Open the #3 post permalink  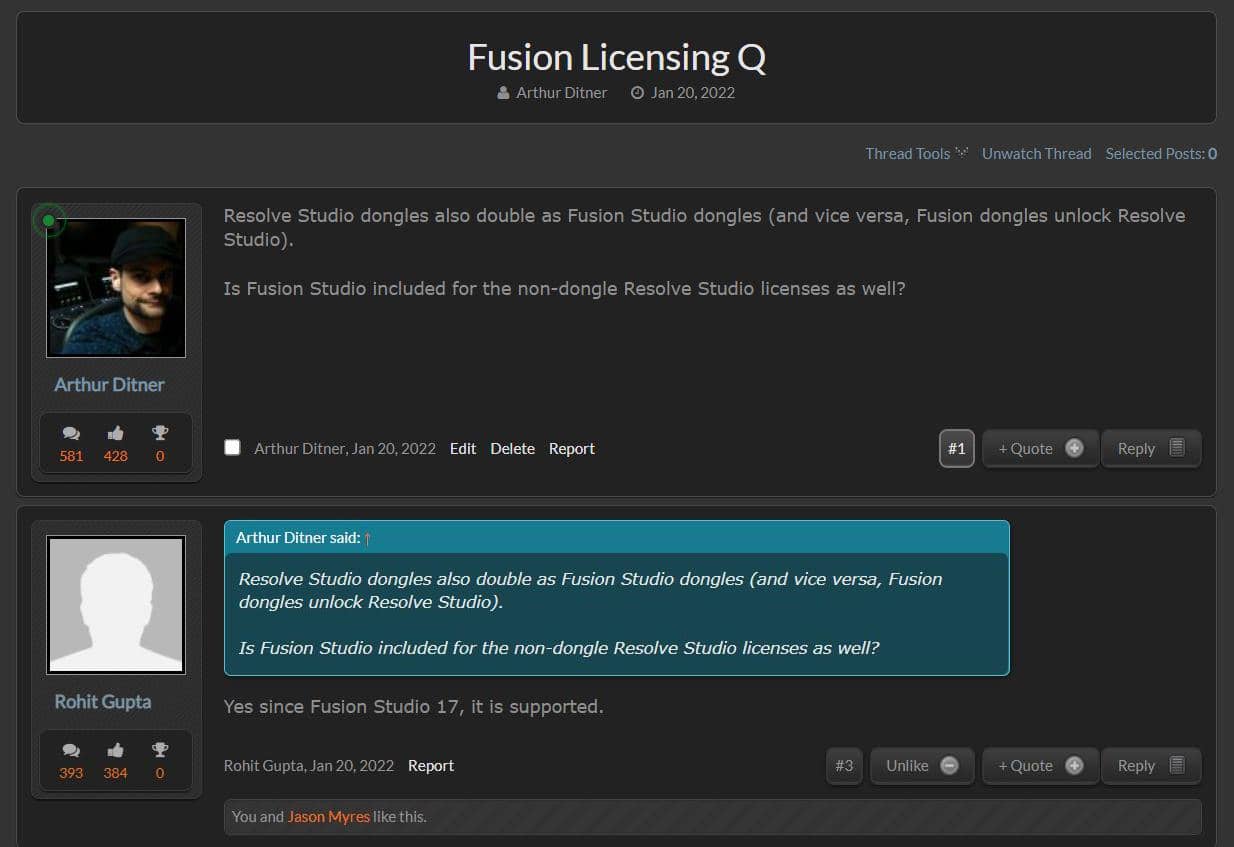(844, 765)
